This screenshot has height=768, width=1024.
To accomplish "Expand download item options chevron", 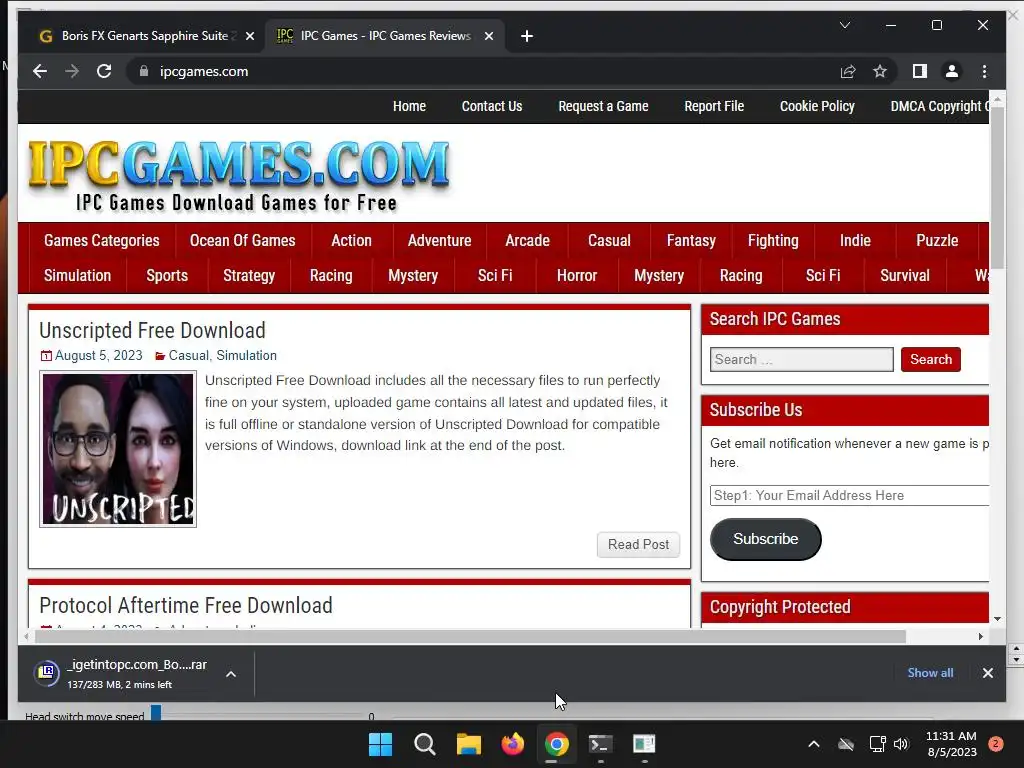I will click(x=231, y=674).
